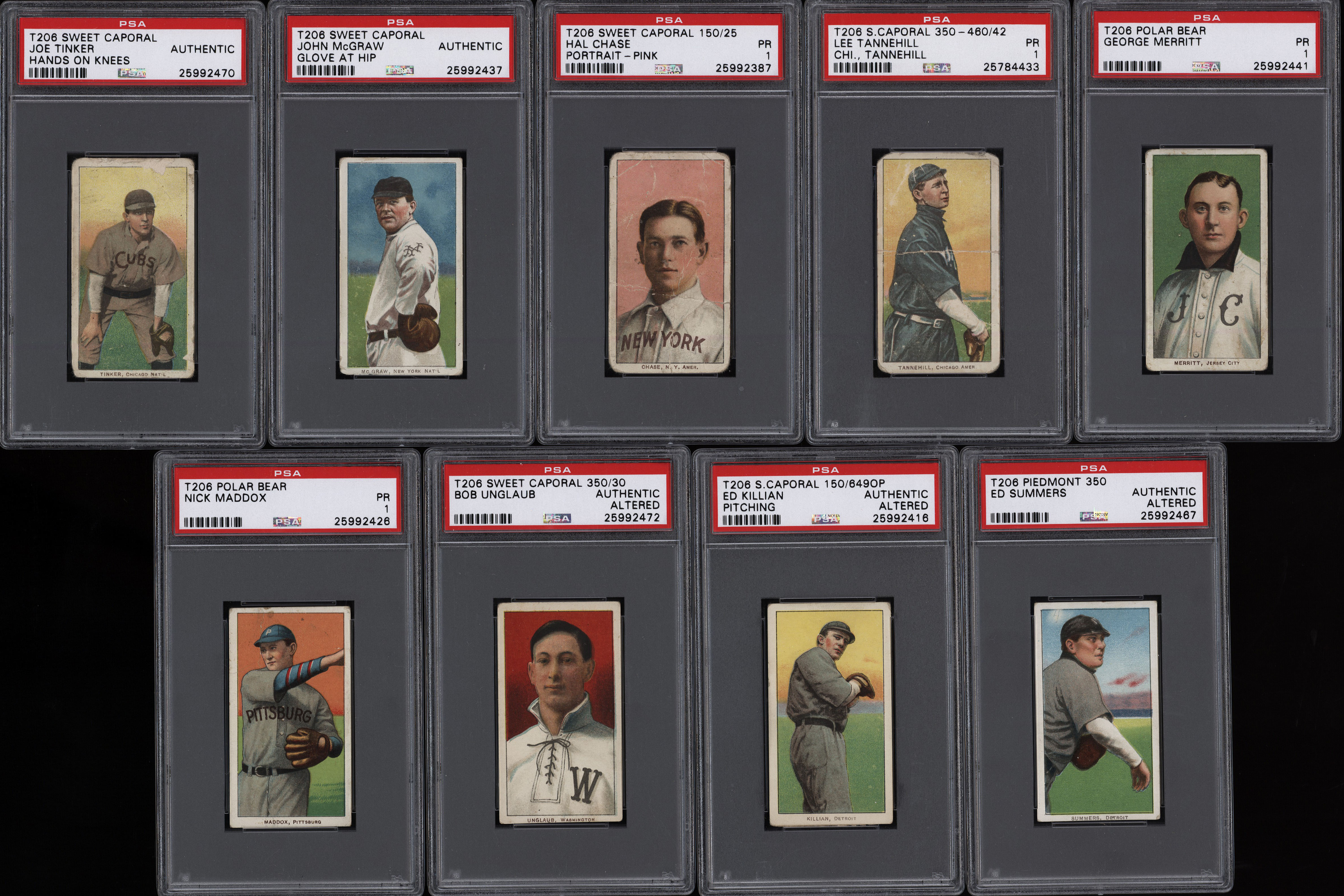Click the text 'PORTRAIT - PINK'
Screen dimensions: 1344x896
pos(612,55)
